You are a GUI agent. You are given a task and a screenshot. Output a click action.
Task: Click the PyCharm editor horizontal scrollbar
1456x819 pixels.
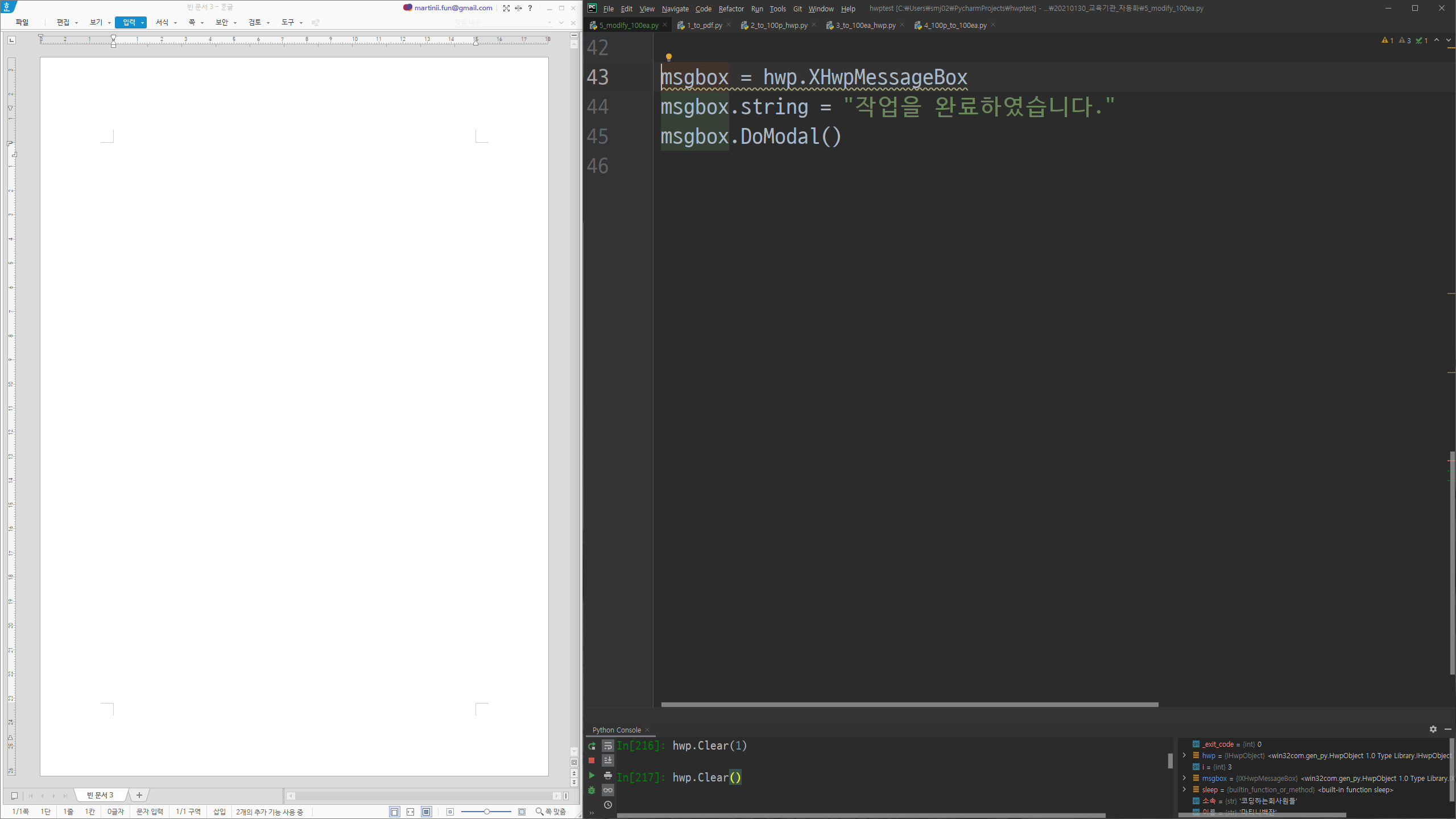click(x=909, y=704)
